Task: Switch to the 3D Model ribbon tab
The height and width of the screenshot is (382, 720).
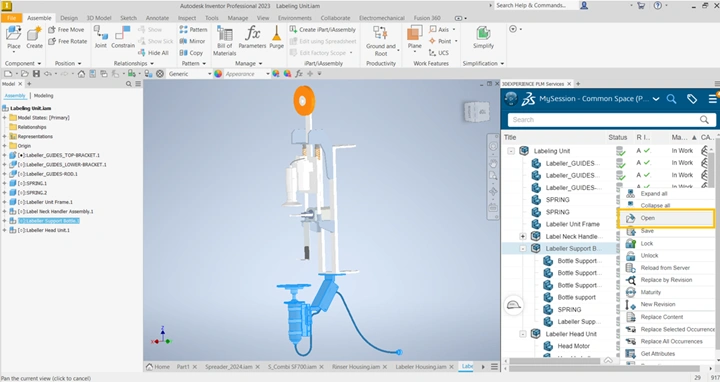Action: pyautogui.click(x=99, y=18)
